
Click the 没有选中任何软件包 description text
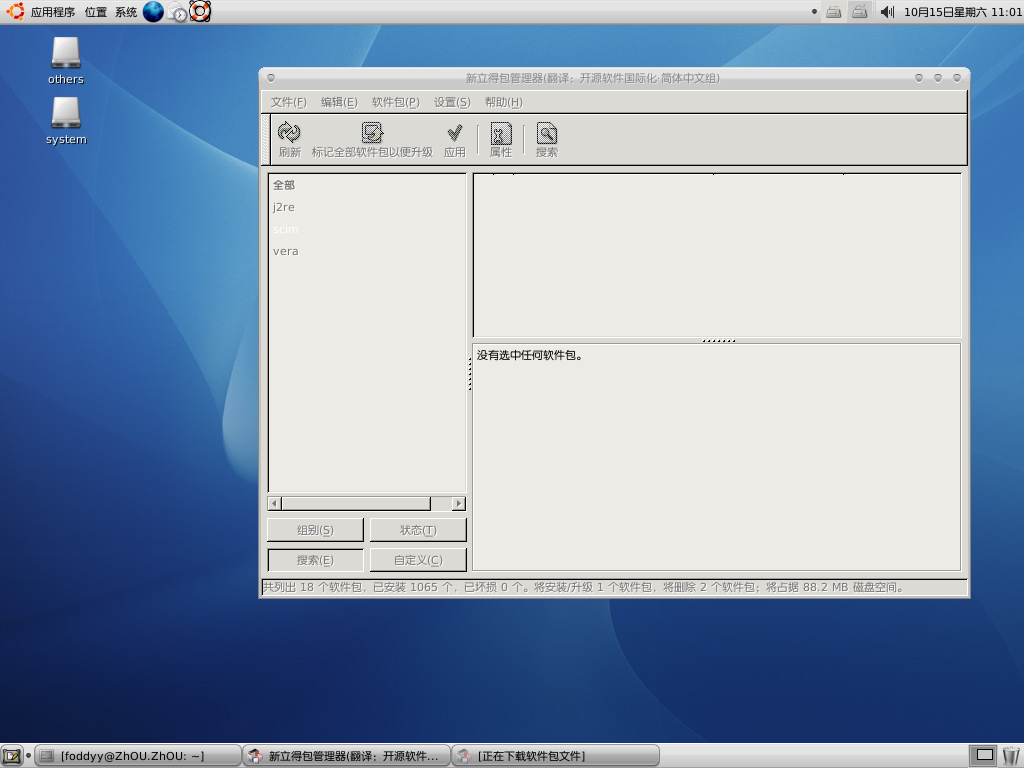pyautogui.click(x=530, y=355)
